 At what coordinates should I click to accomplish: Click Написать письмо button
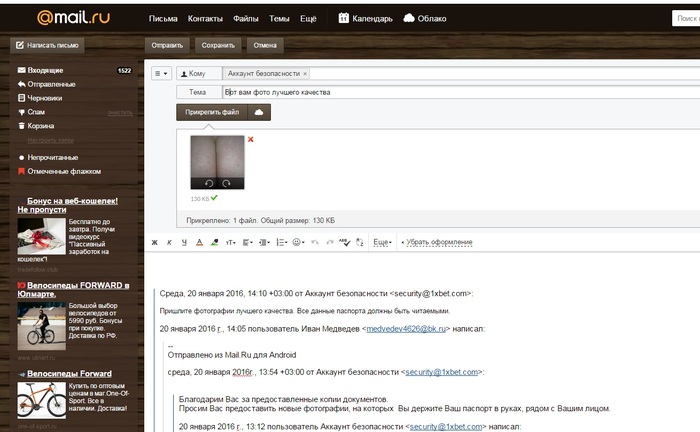pos(47,45)
